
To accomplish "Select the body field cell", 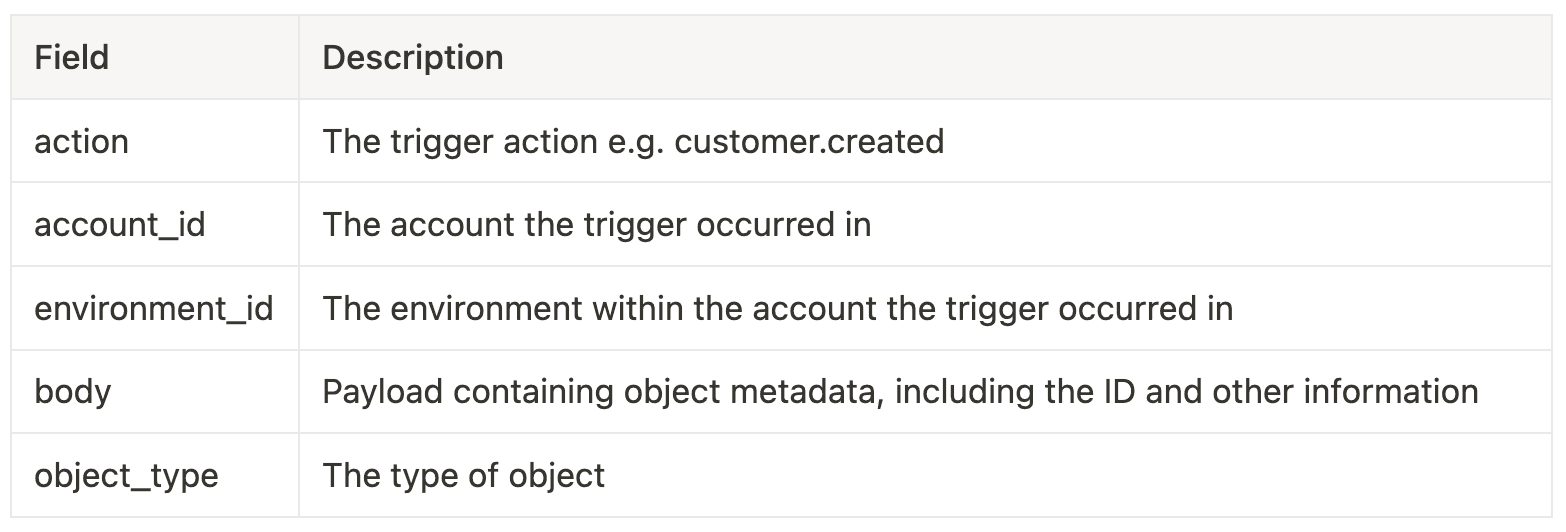I will pyautogui.click(x=72, y=391).
